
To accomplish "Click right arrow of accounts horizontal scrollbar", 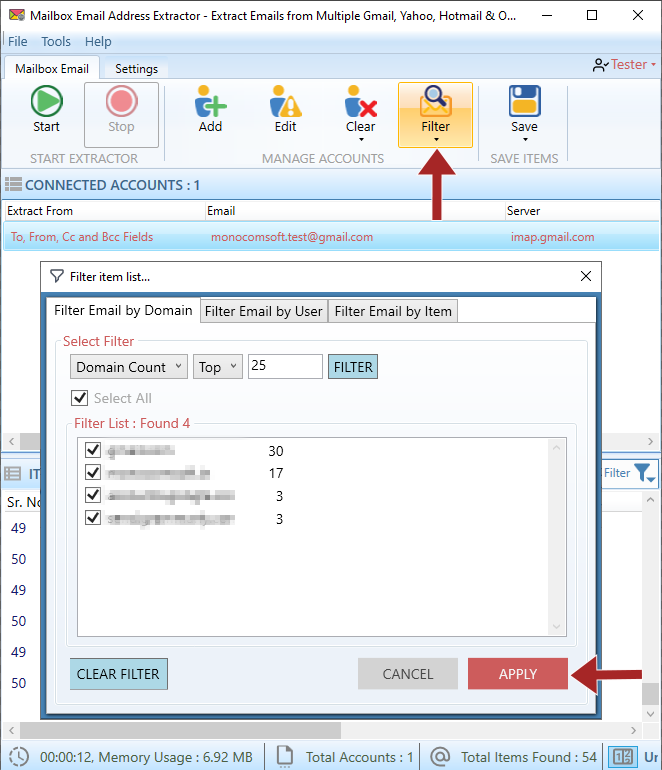I will click(650, 441).
